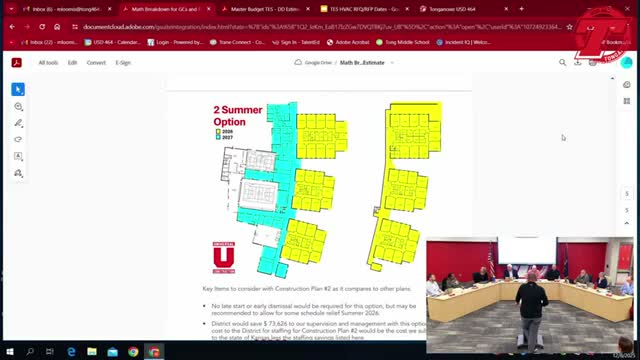Go to previous page with up chevron
Viewport: 640px width, 360px height.
pos(627,223)
